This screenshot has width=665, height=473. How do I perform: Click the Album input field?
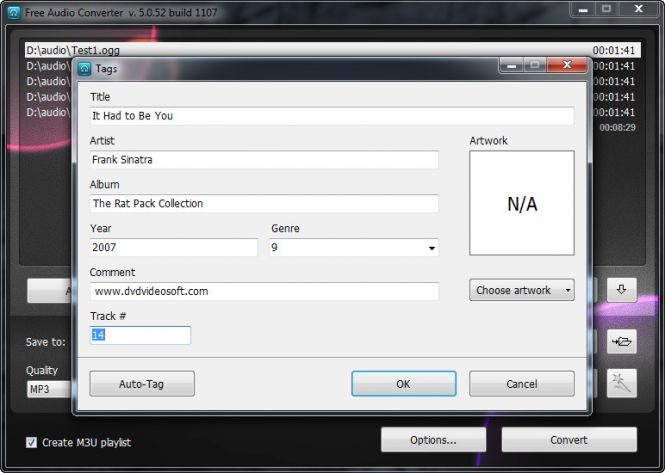pyautogui.click(x=264, y=203)
